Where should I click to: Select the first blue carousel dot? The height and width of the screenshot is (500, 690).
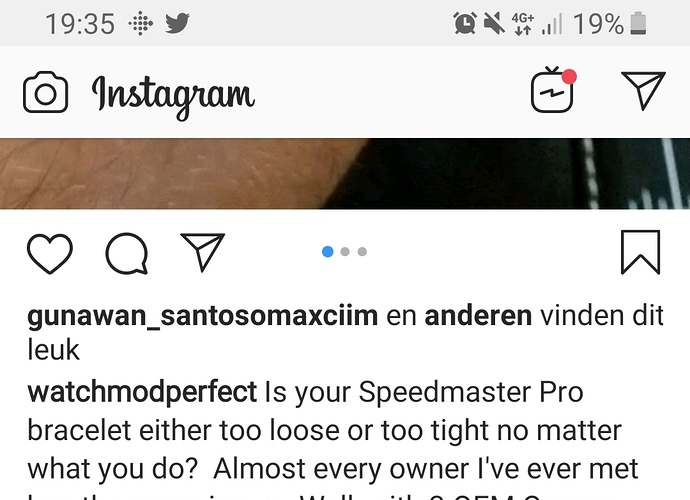(x=327, y=251)
